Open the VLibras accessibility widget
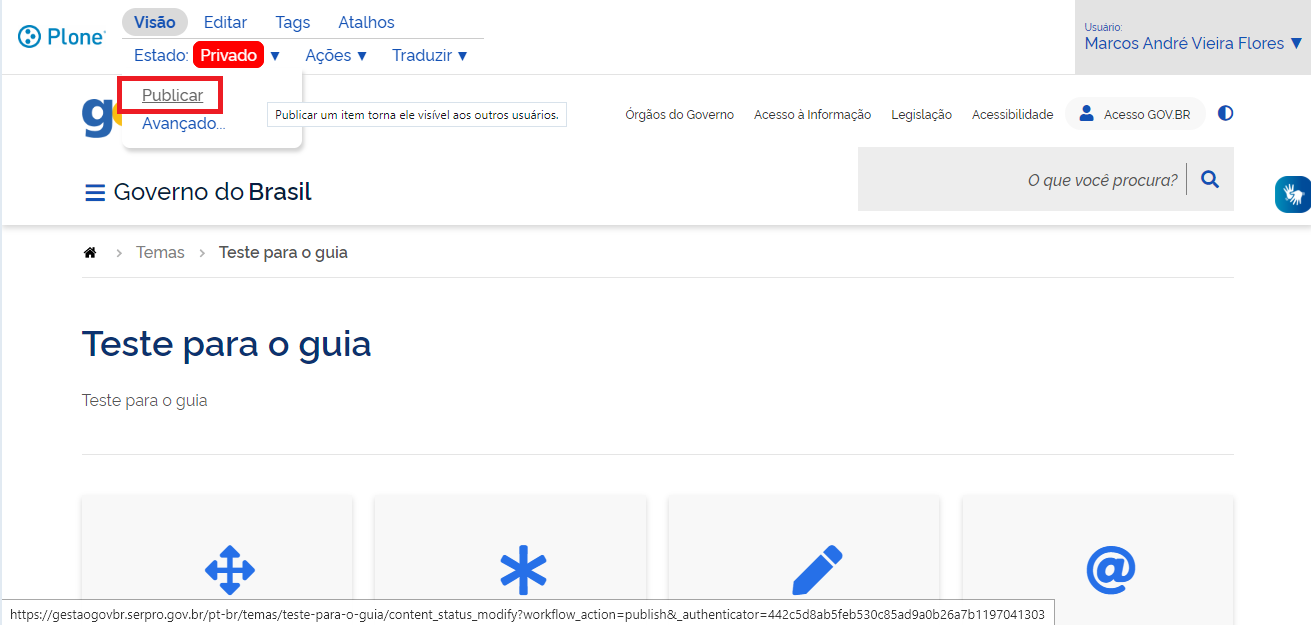 (1292, 194)
